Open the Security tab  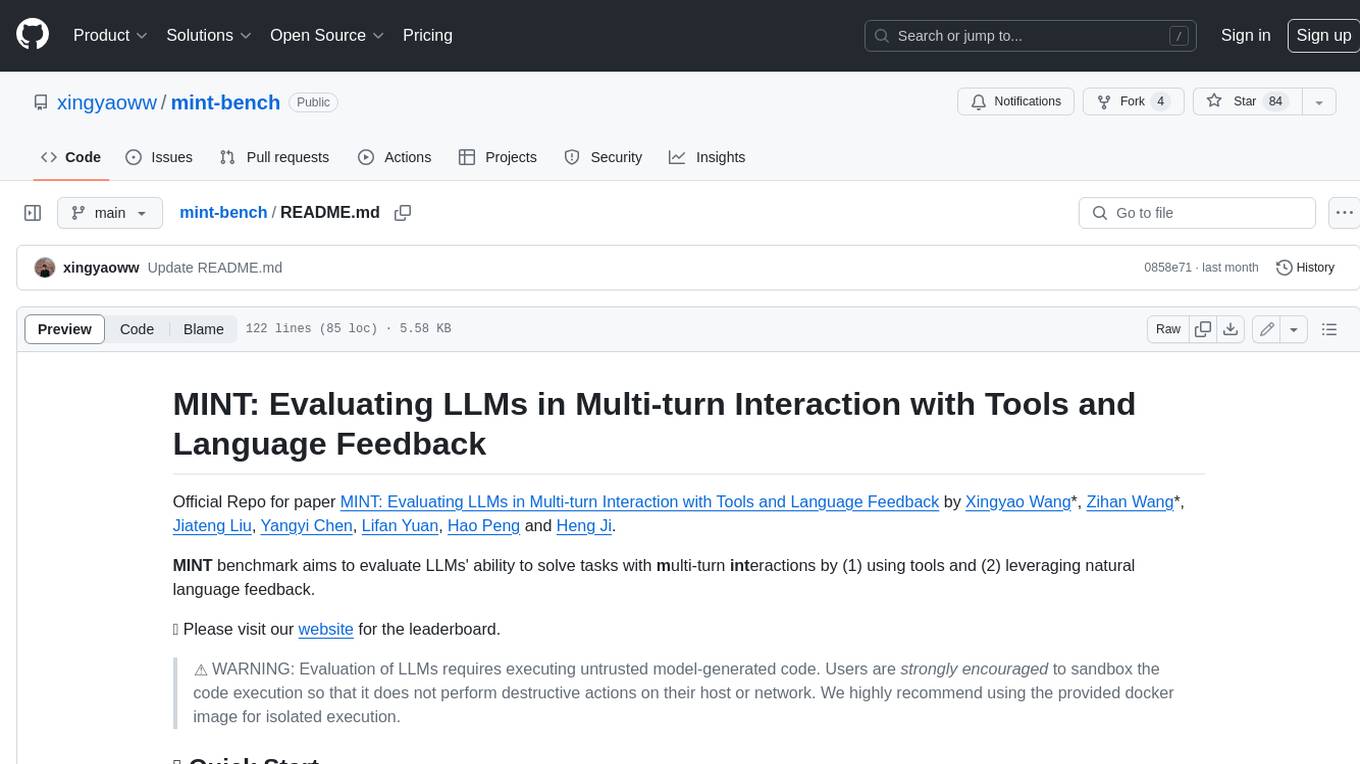pyautogui.click(x=603, y=157)
